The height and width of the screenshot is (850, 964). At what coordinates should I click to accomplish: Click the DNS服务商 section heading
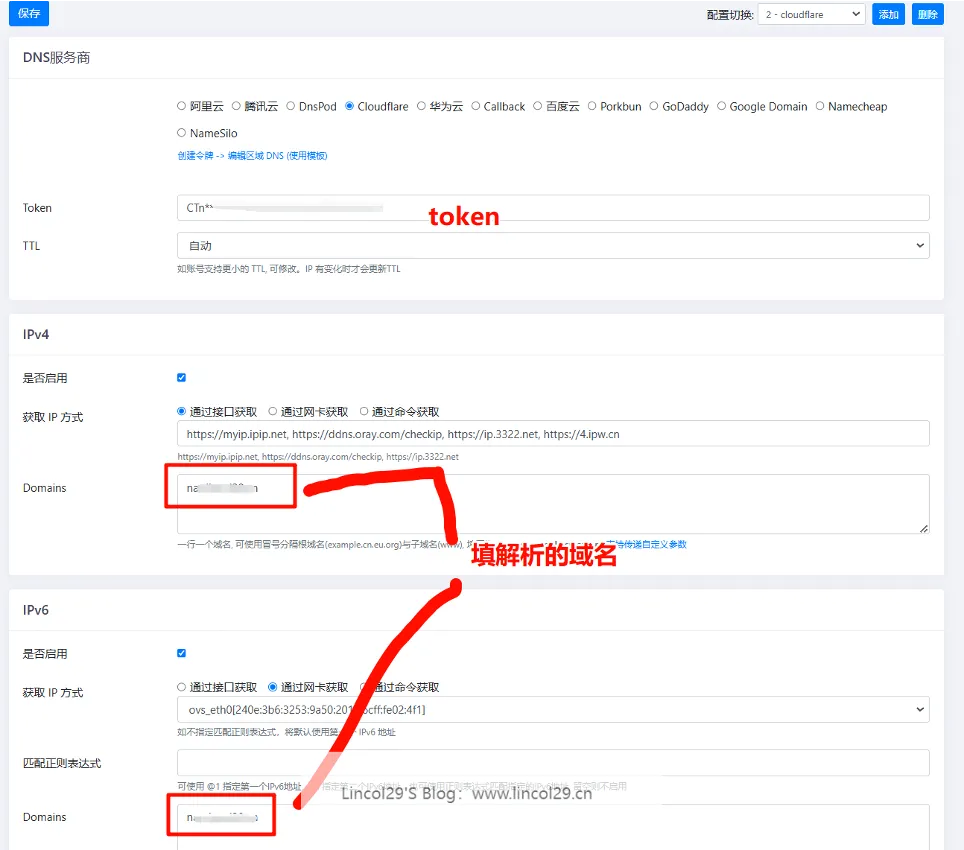[x=57, y=57]
